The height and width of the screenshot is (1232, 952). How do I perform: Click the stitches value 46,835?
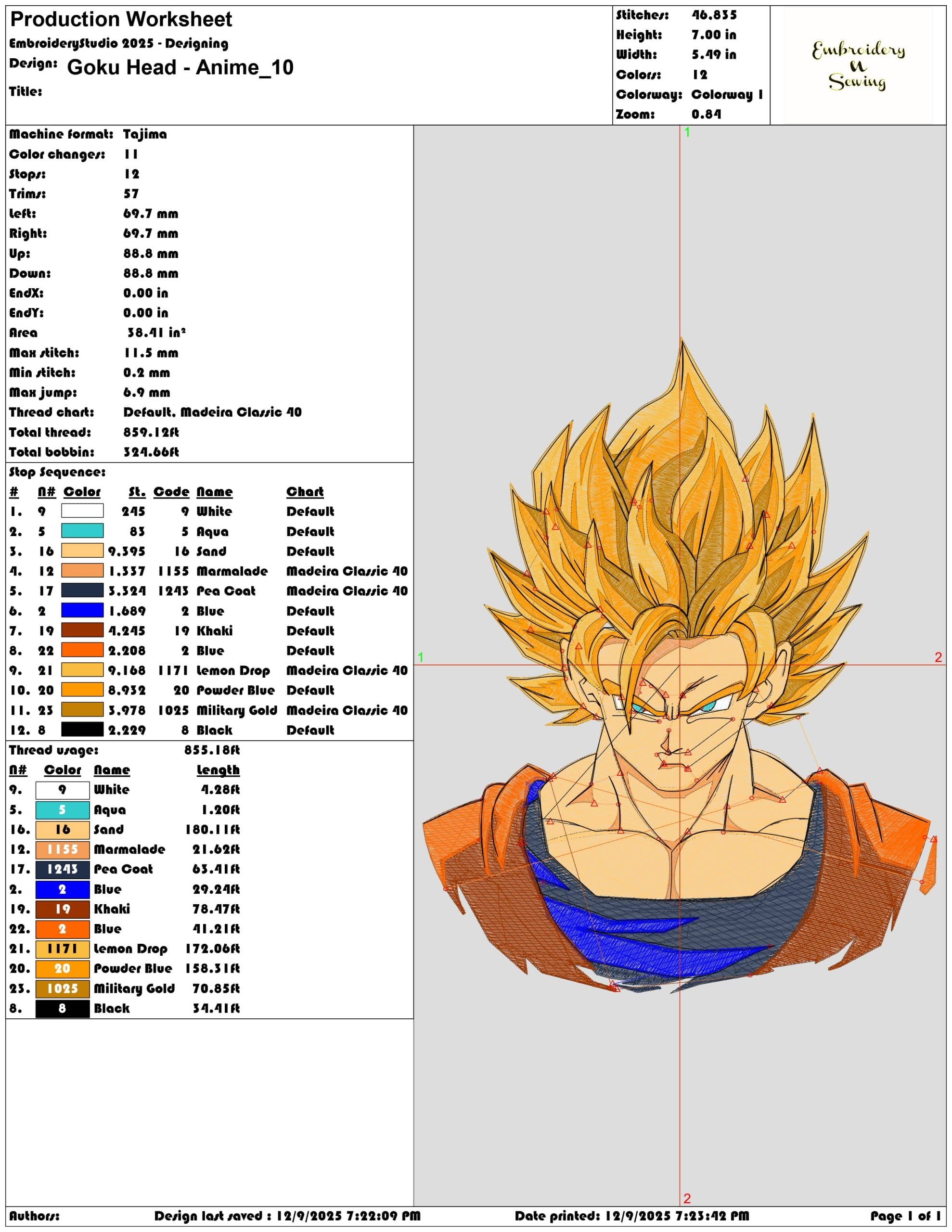pos(714,15)
